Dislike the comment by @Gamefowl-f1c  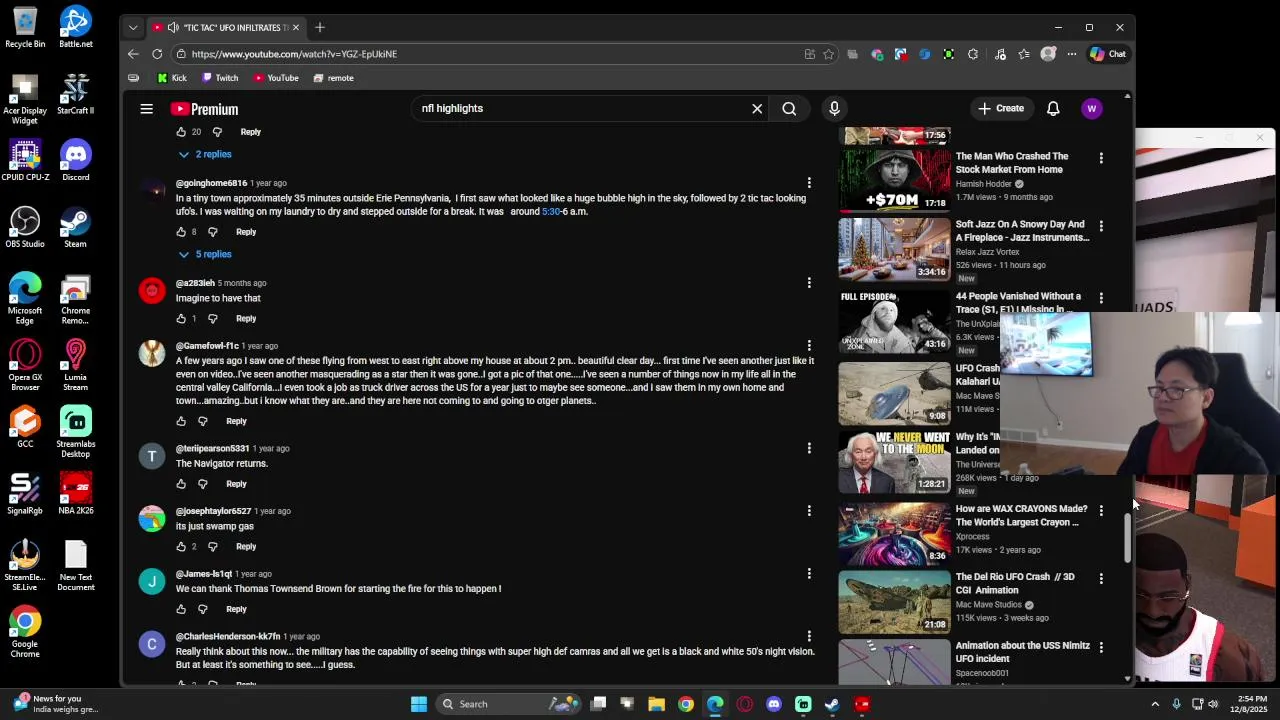[x=202, y=421]
